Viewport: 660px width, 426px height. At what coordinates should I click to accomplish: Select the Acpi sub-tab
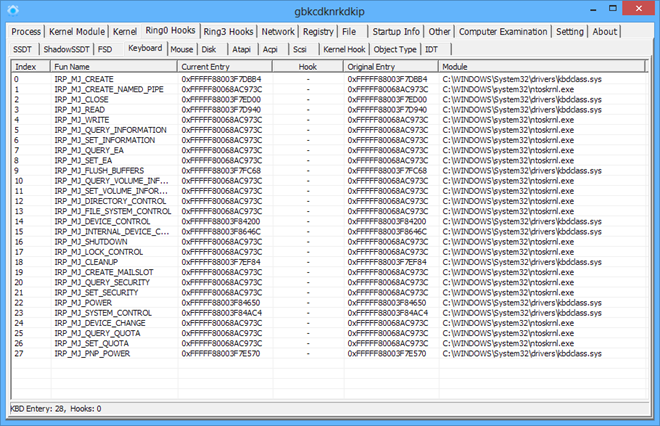click(270, 50)
